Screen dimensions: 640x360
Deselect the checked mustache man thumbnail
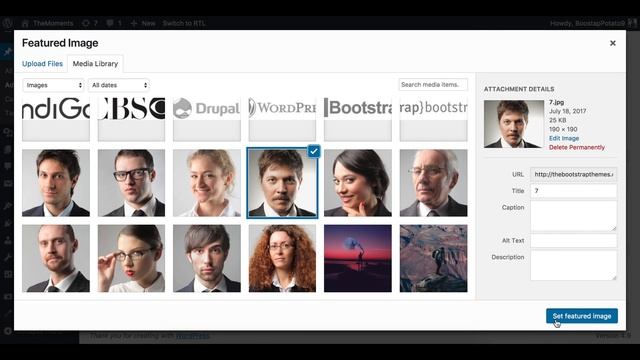pos(313,151)
